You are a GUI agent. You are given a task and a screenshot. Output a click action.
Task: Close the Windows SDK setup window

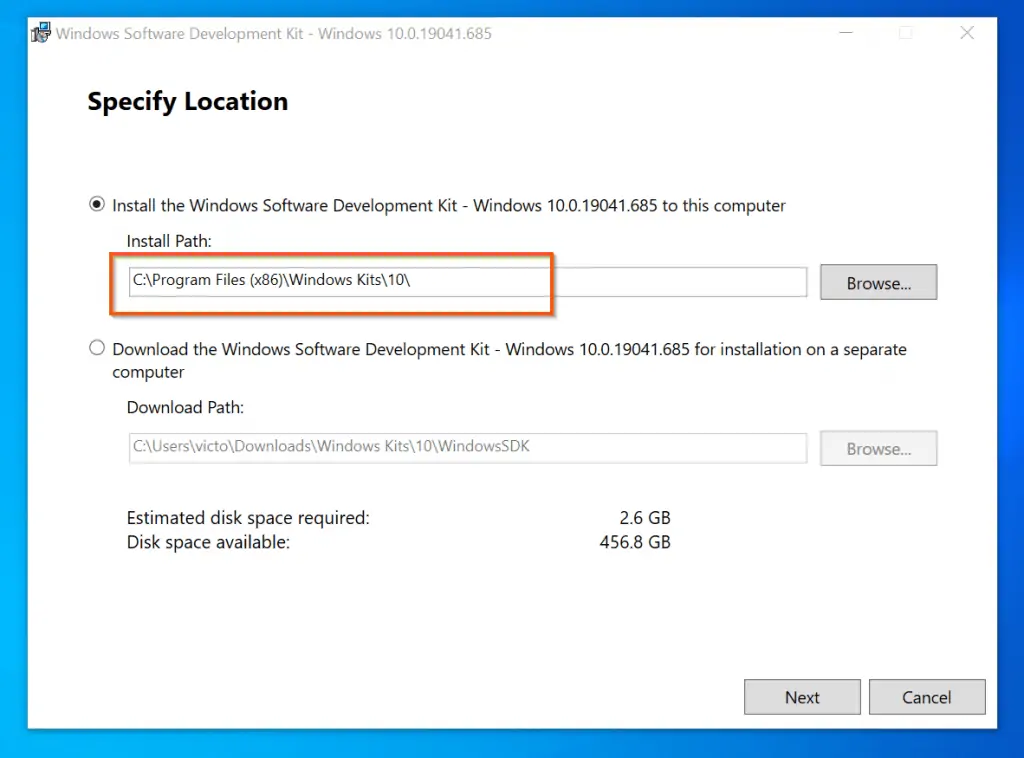966,33
